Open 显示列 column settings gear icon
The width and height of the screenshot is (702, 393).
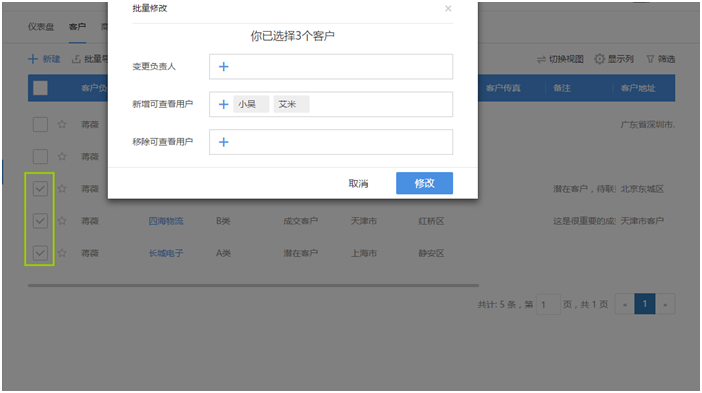click(599, 59)
